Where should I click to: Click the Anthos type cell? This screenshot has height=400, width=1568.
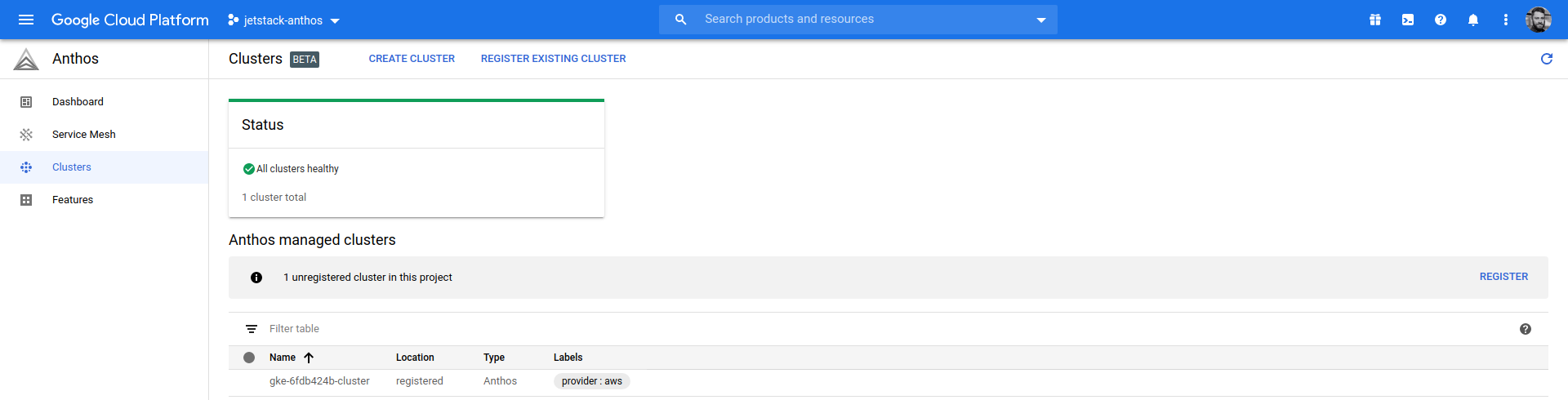click(500, 381)
